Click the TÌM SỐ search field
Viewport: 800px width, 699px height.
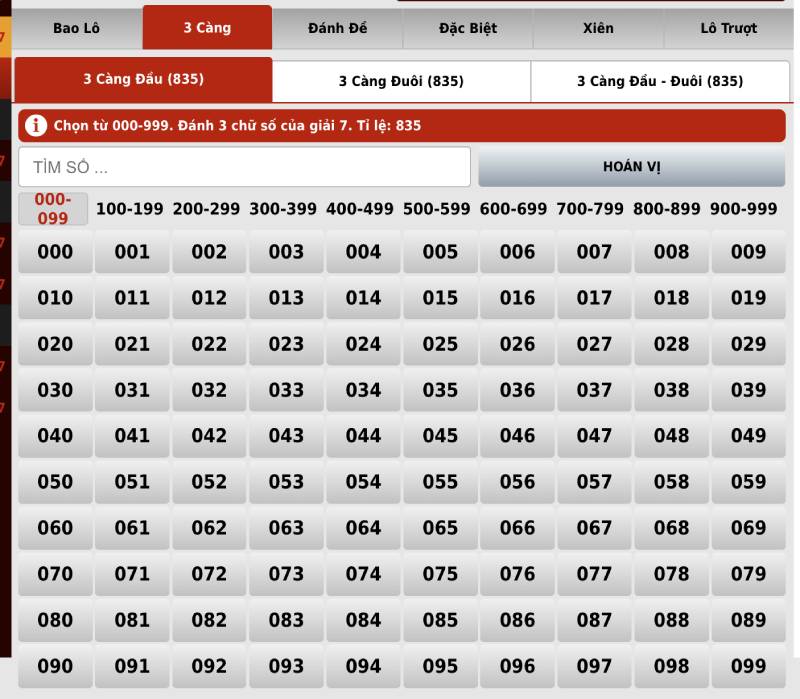tap(244, 167)
